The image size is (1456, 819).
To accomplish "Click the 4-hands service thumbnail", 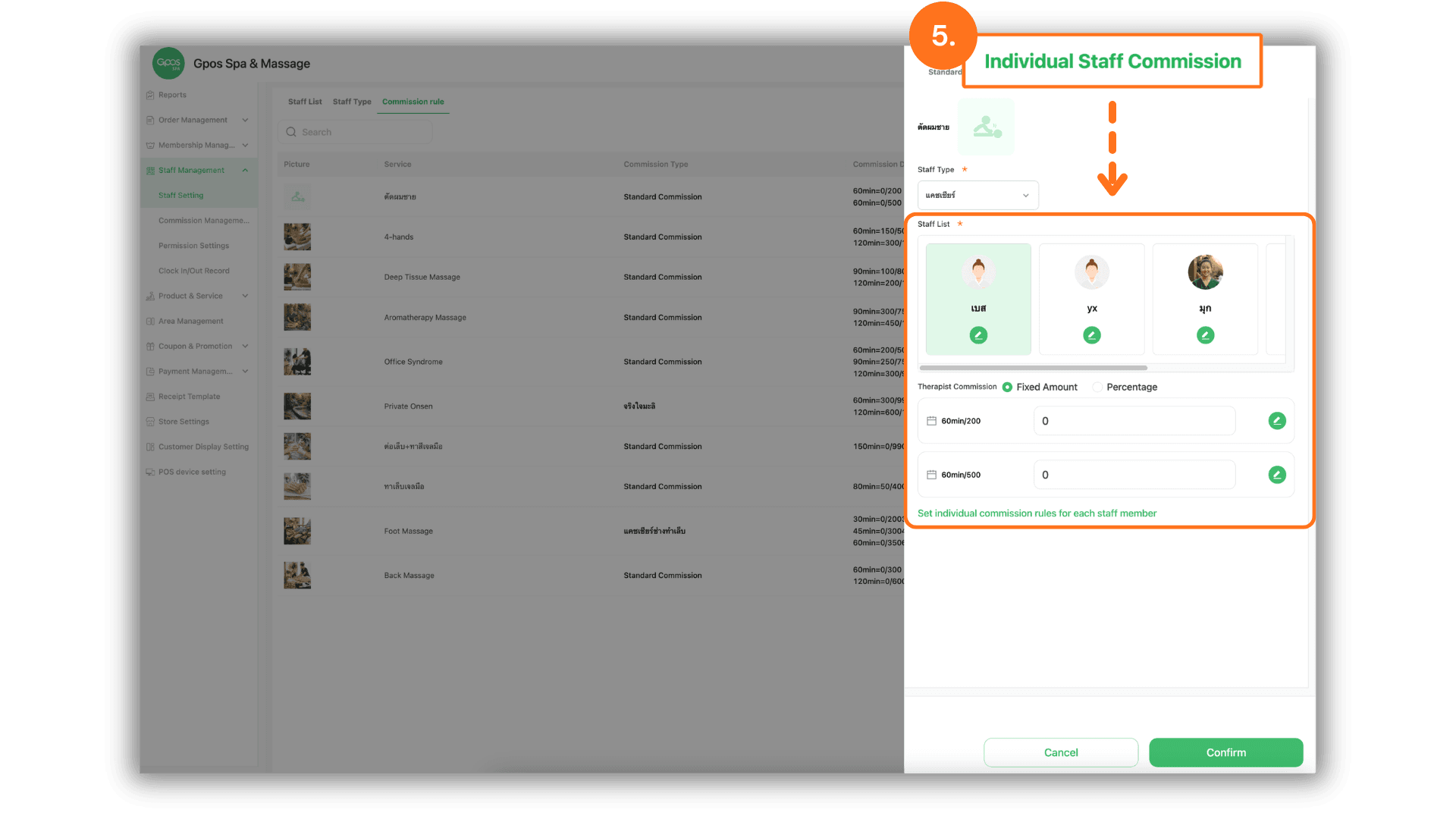I will pyautogui.click(x=297, y=237).
